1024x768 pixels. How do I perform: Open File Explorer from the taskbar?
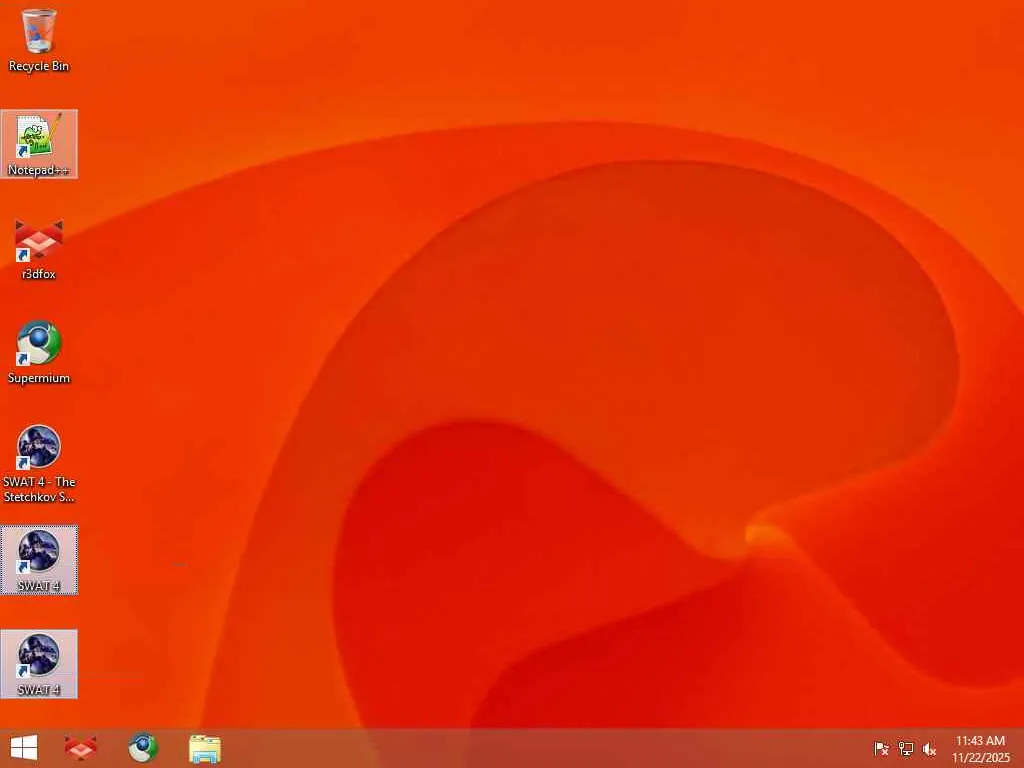205,748
